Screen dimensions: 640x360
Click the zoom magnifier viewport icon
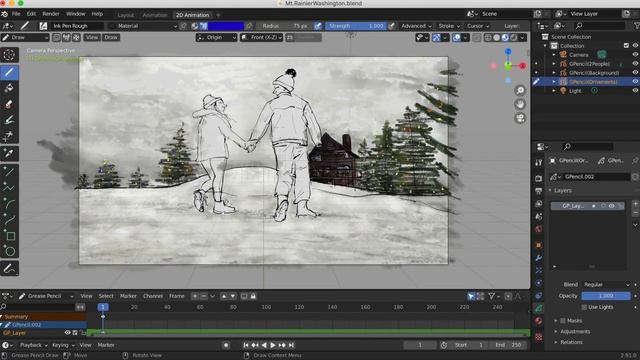pyautogui.click(x=520, y=90)
